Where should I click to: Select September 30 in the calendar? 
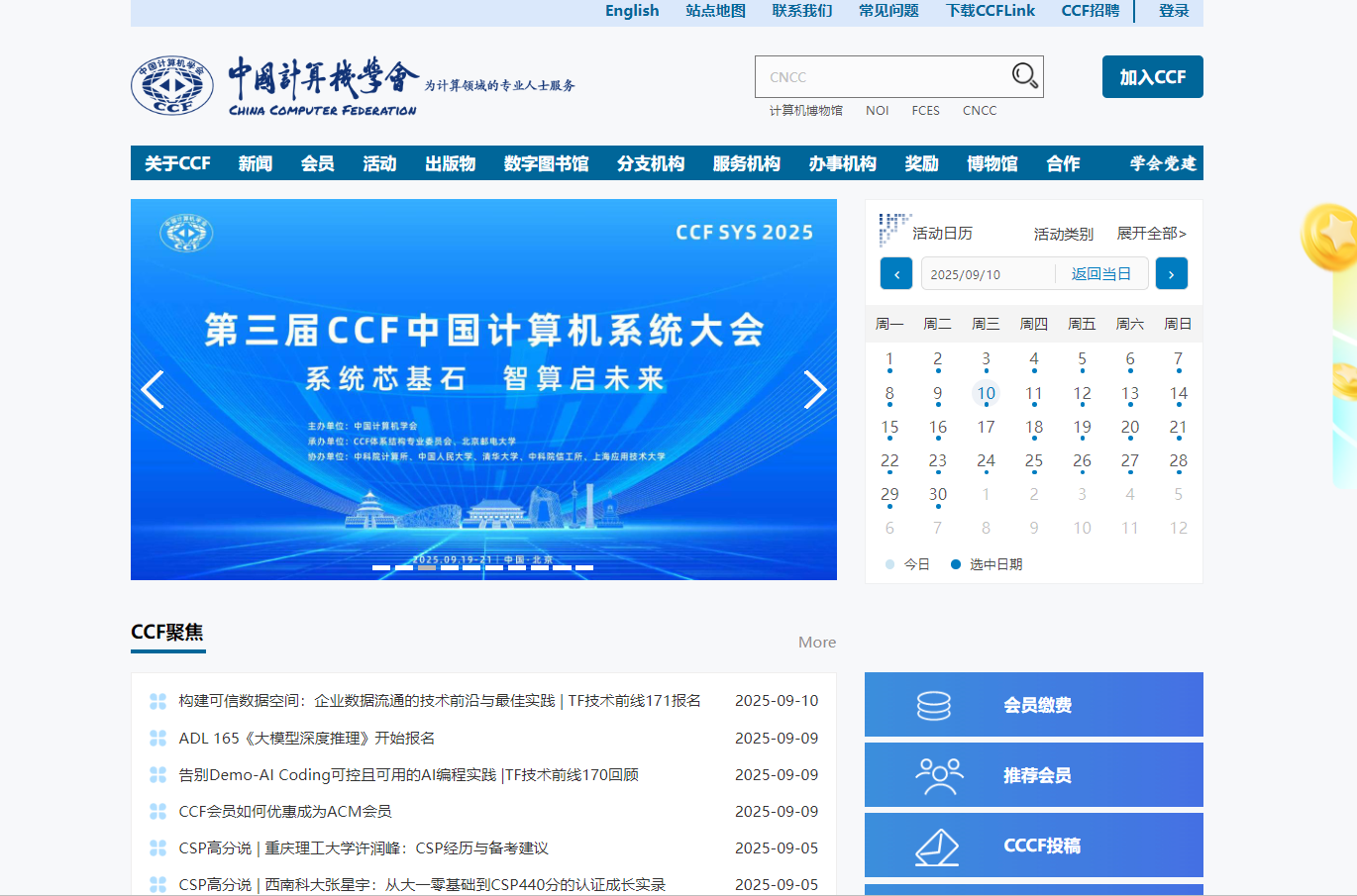938,495
